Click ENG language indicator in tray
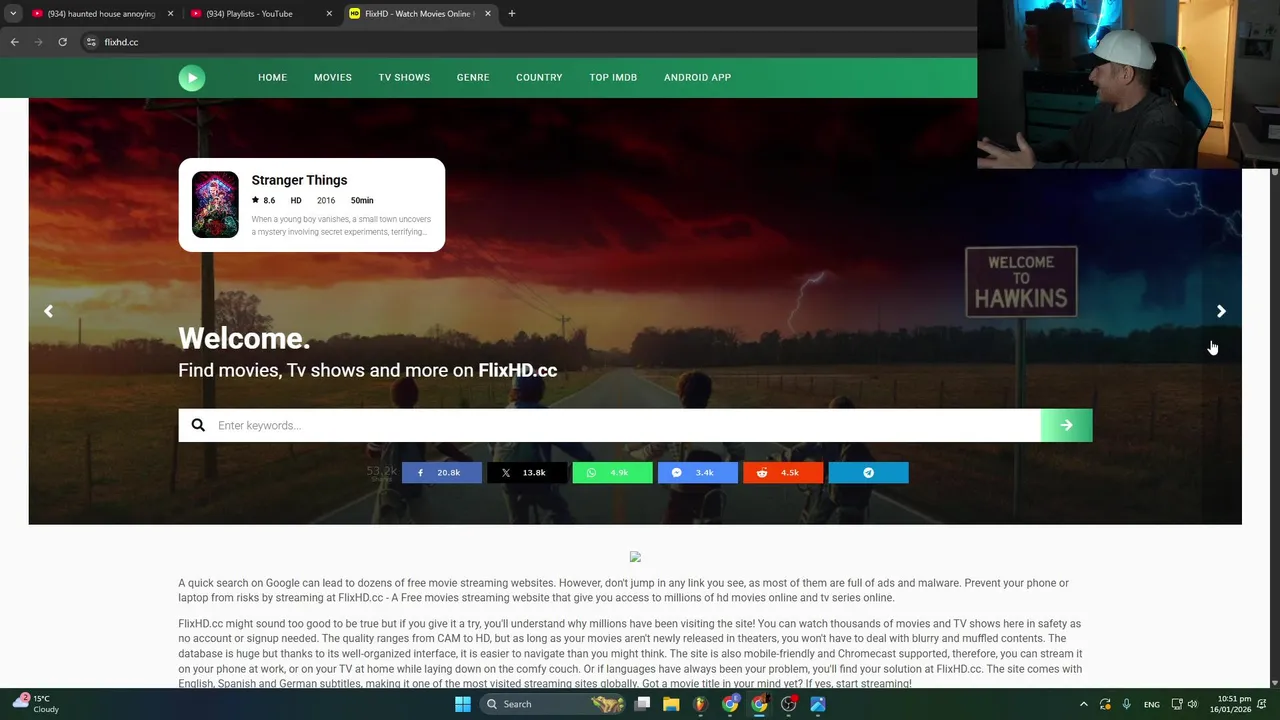 click(1152, 704)
